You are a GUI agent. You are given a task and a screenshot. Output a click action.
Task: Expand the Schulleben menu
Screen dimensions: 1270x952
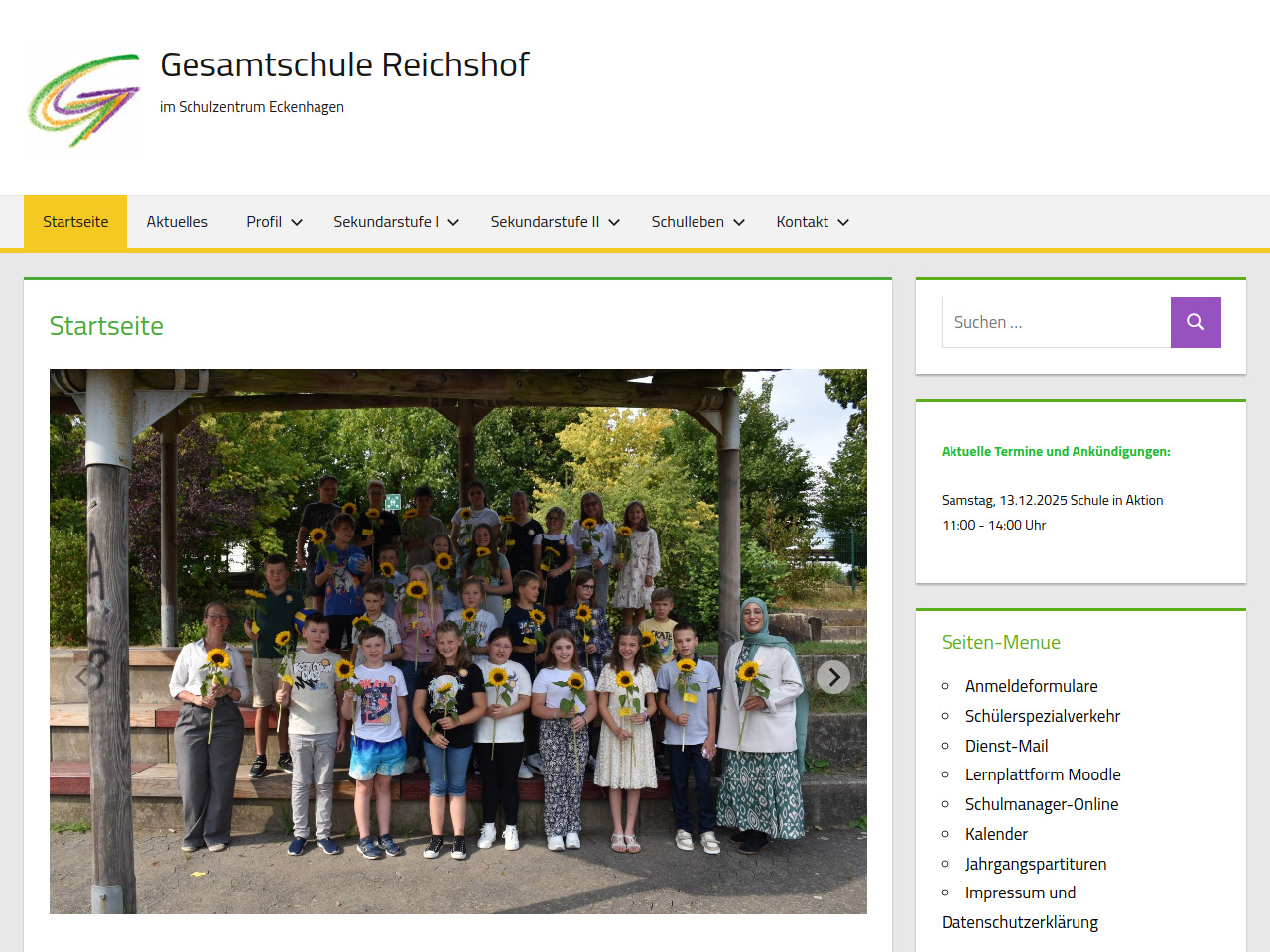coord(697,222)
